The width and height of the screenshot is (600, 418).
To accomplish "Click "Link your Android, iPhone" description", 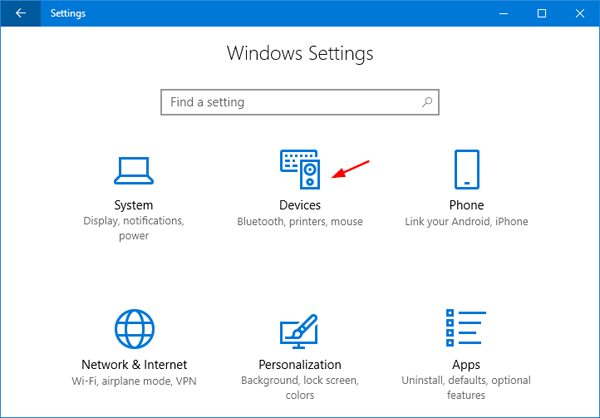I will (466, 222).
